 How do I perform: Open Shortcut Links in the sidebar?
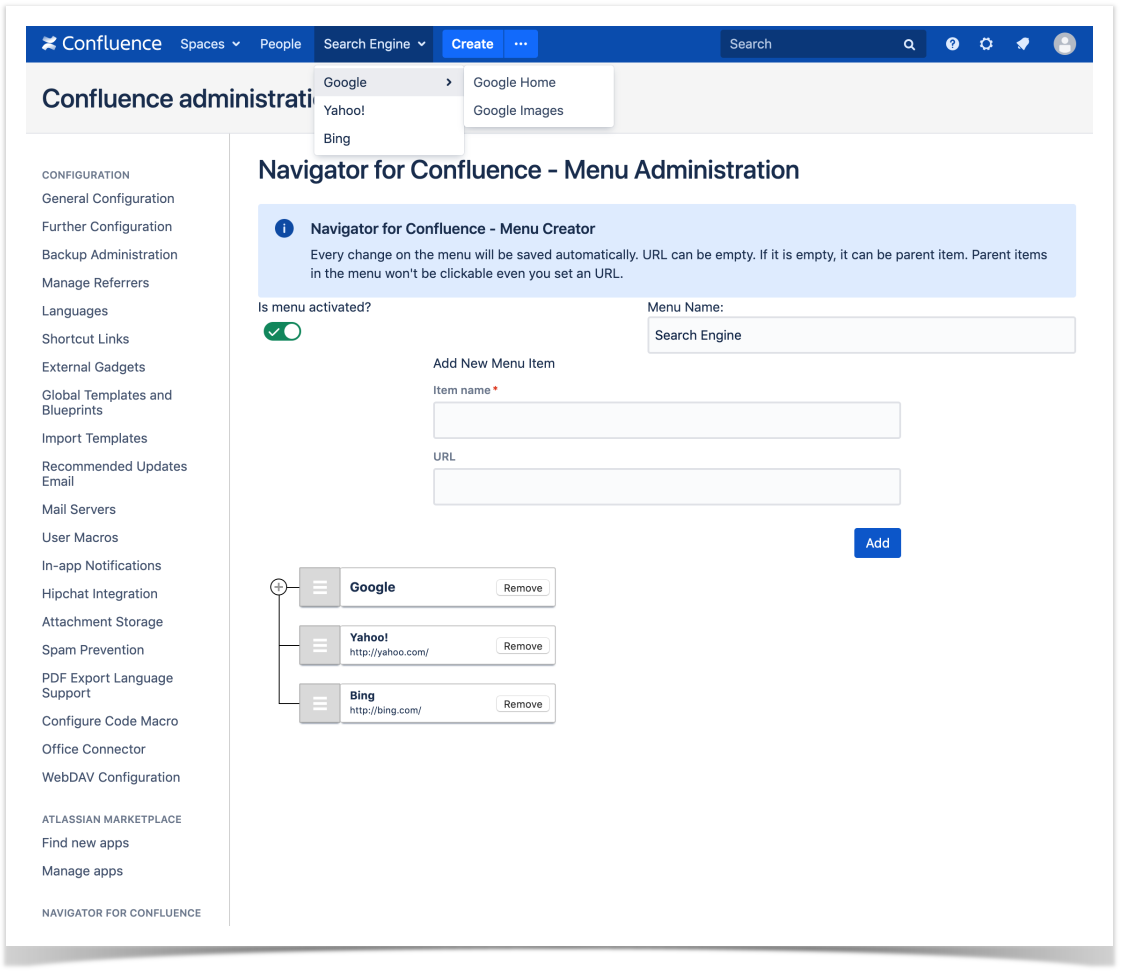click(86, 338)
